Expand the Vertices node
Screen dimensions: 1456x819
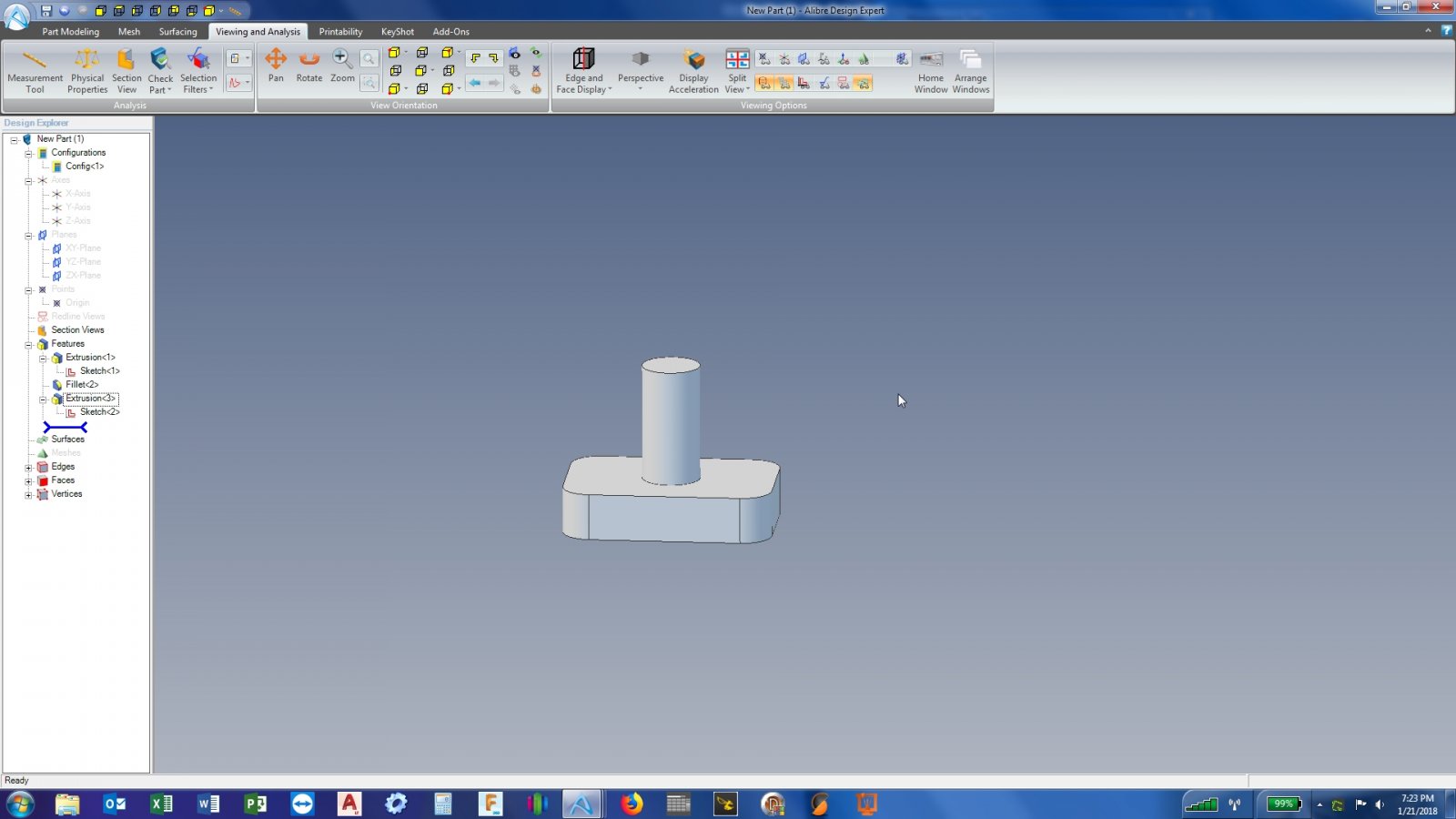click(28, 494)
